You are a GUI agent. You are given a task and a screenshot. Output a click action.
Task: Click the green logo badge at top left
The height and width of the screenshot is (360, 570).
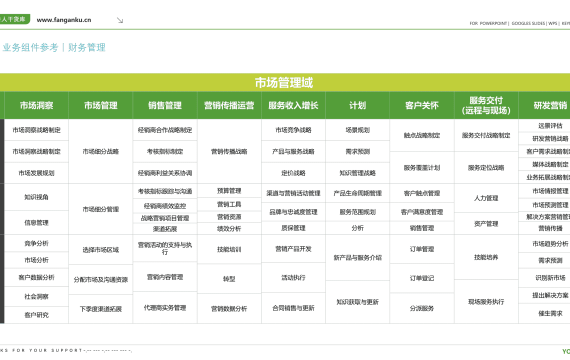tap(14, 19)
